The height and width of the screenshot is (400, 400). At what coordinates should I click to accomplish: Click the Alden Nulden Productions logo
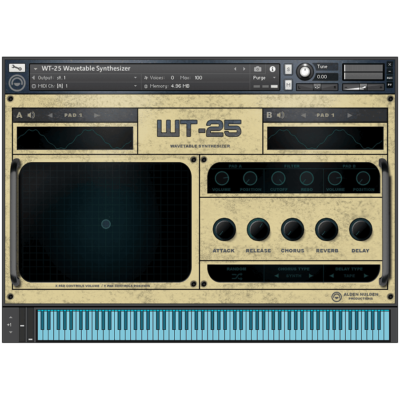pos(355,296)
